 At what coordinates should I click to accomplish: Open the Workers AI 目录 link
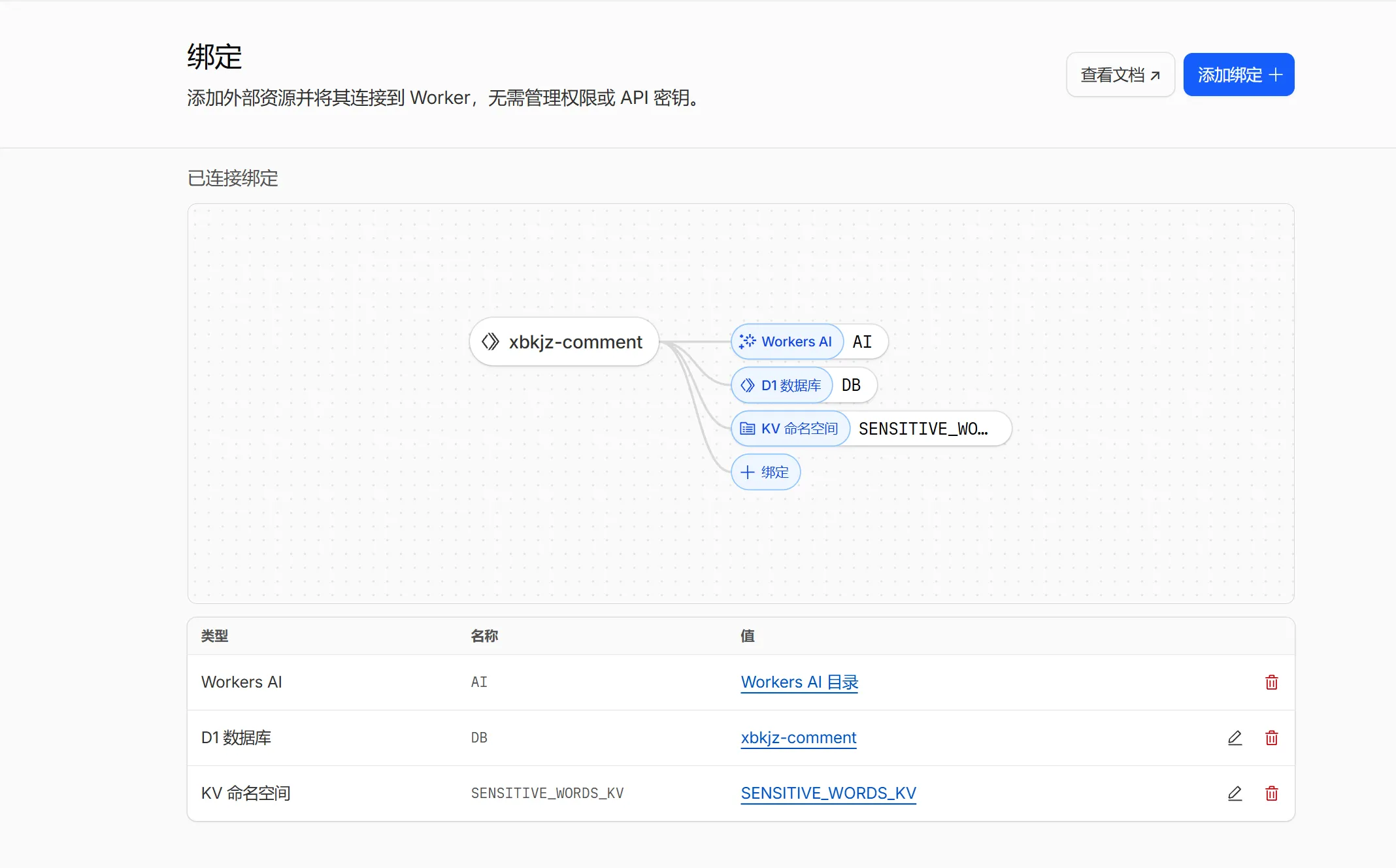[x=799, y=682]
